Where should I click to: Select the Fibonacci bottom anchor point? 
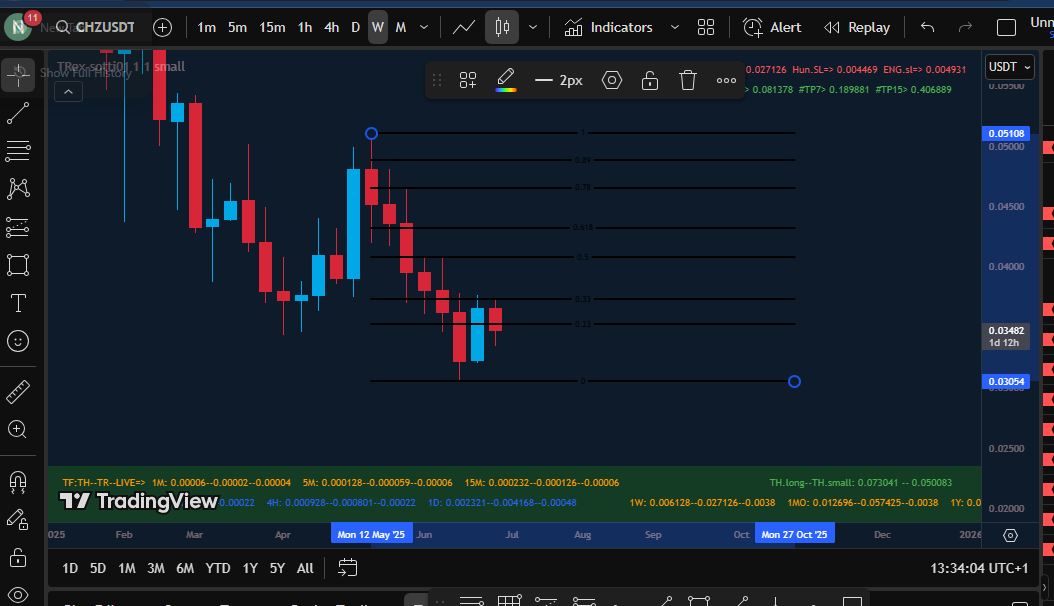click(x=794, y=382)
